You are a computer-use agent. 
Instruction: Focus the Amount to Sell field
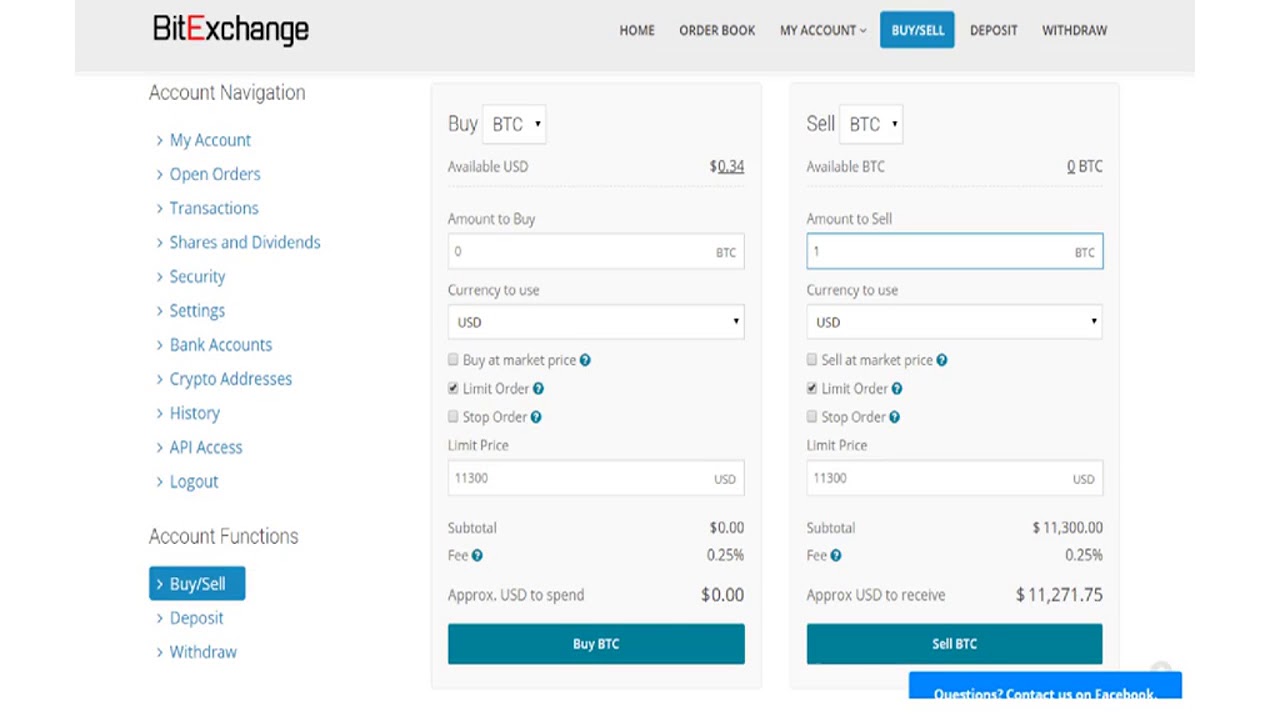coord(955,251)
